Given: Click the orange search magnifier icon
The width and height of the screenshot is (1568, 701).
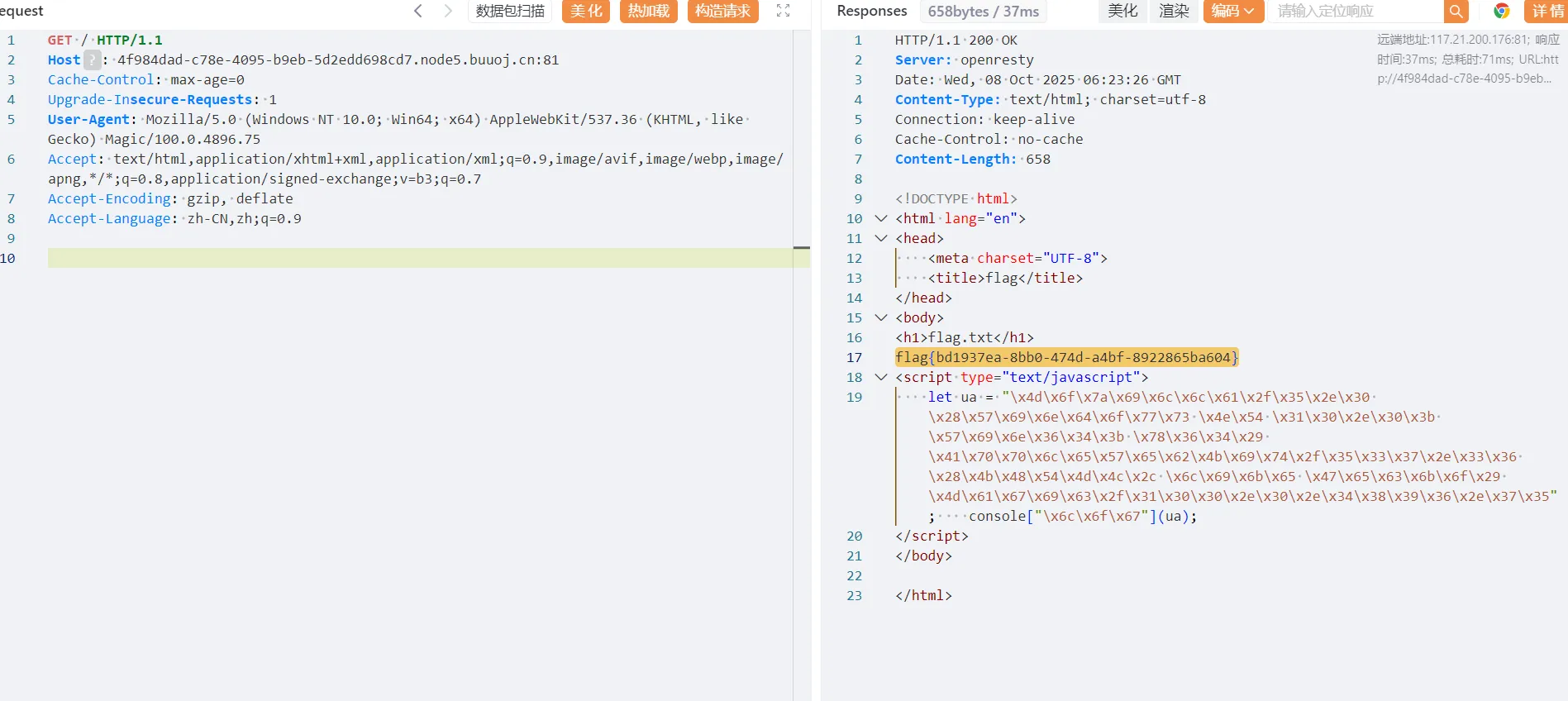Looking at the screenshot, I should click(1456, 12).
